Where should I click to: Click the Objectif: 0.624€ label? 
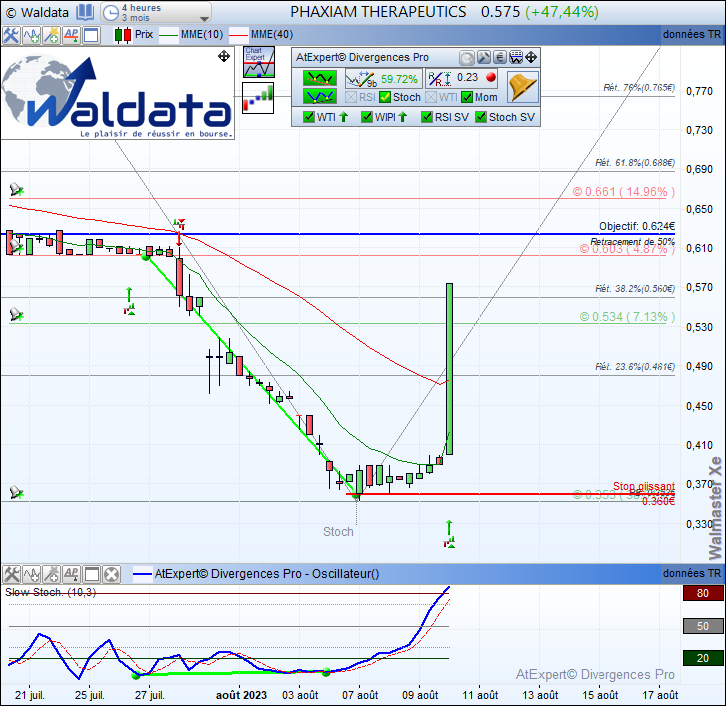pyautogui.click(x=637, y=226)
